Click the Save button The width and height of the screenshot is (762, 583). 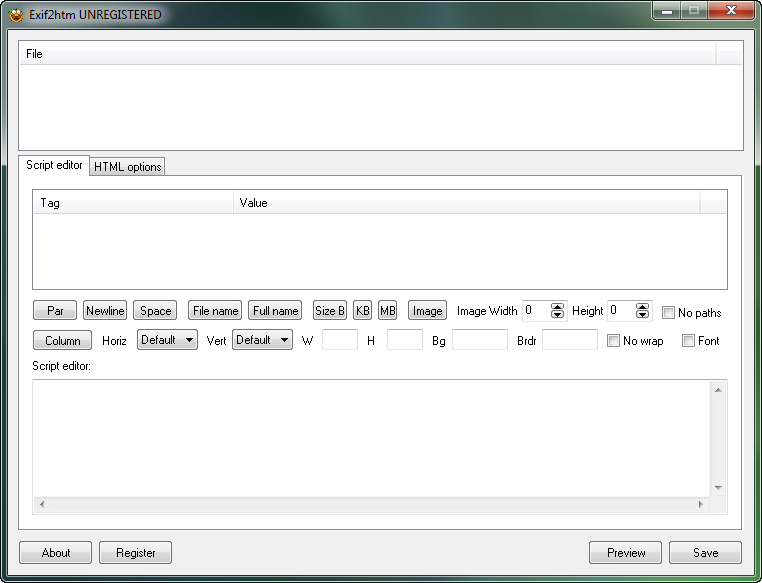pyautogui.click(x=705, y=552)
